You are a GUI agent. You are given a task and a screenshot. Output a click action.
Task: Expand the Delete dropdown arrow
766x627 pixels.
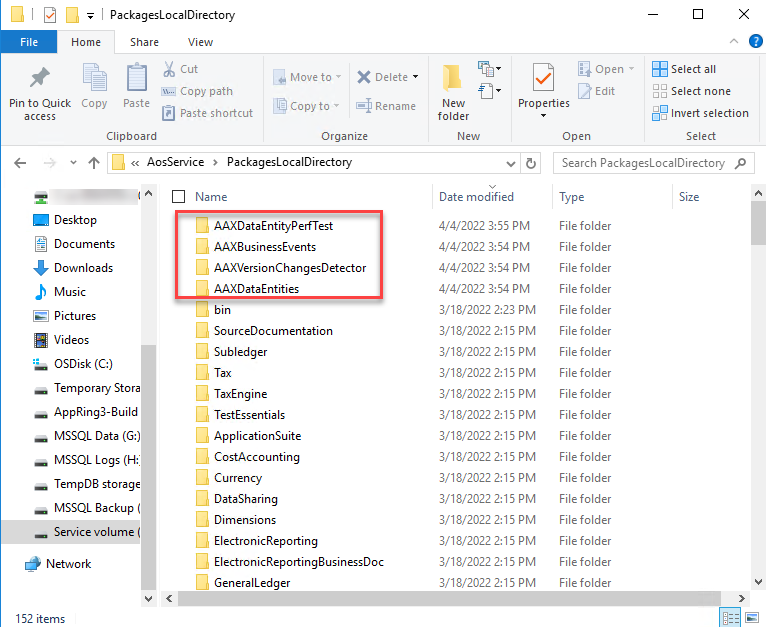415,77
